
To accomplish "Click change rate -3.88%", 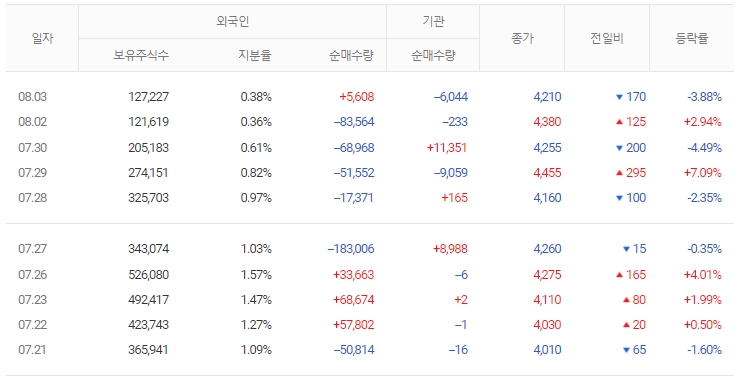I will (705, 97).
